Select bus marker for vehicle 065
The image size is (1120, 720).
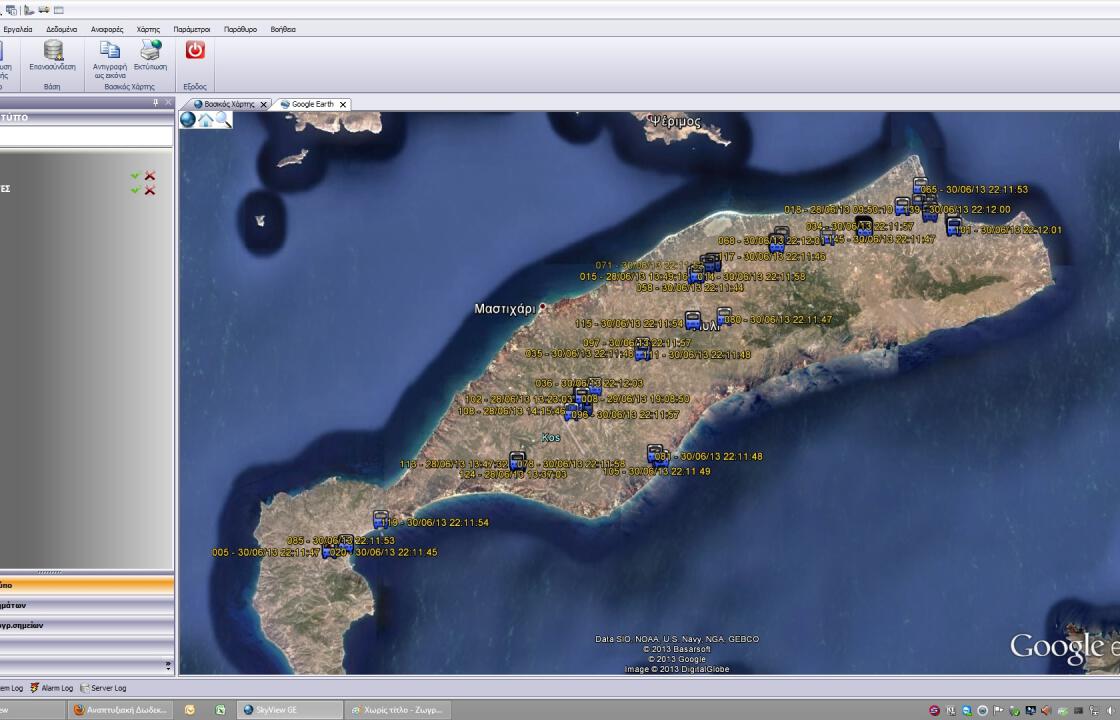921,186
